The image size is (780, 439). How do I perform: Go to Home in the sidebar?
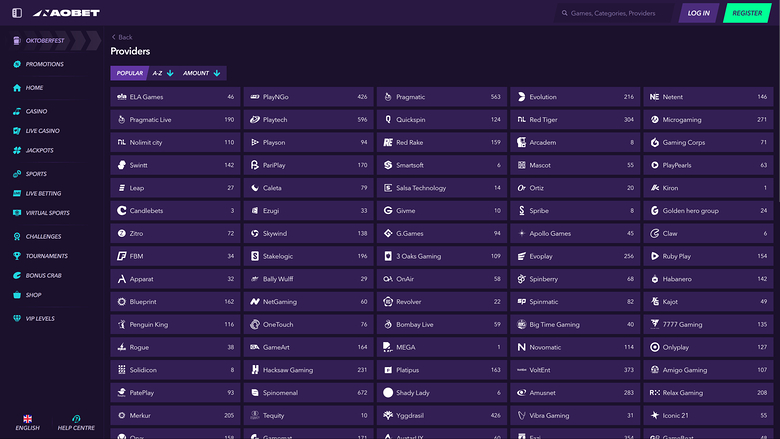point(28,88)
